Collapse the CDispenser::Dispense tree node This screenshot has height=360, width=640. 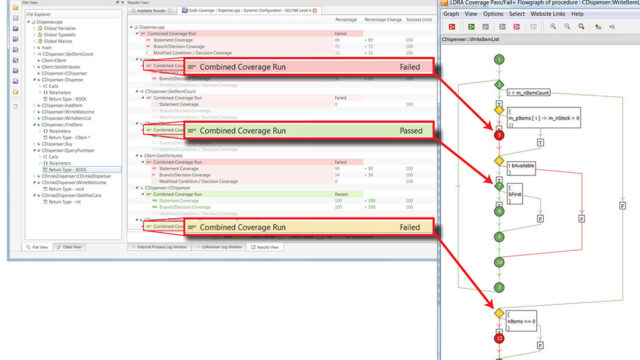point(34,80)
